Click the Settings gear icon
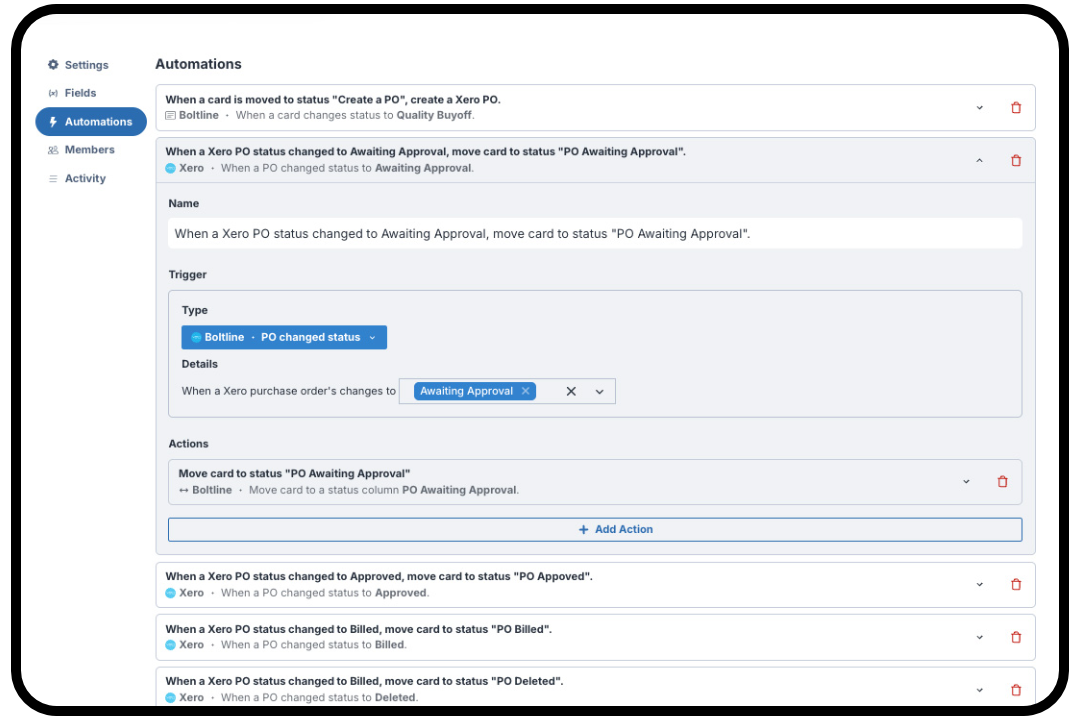This screenshot has width=1080, height=720. click(53, 65)
